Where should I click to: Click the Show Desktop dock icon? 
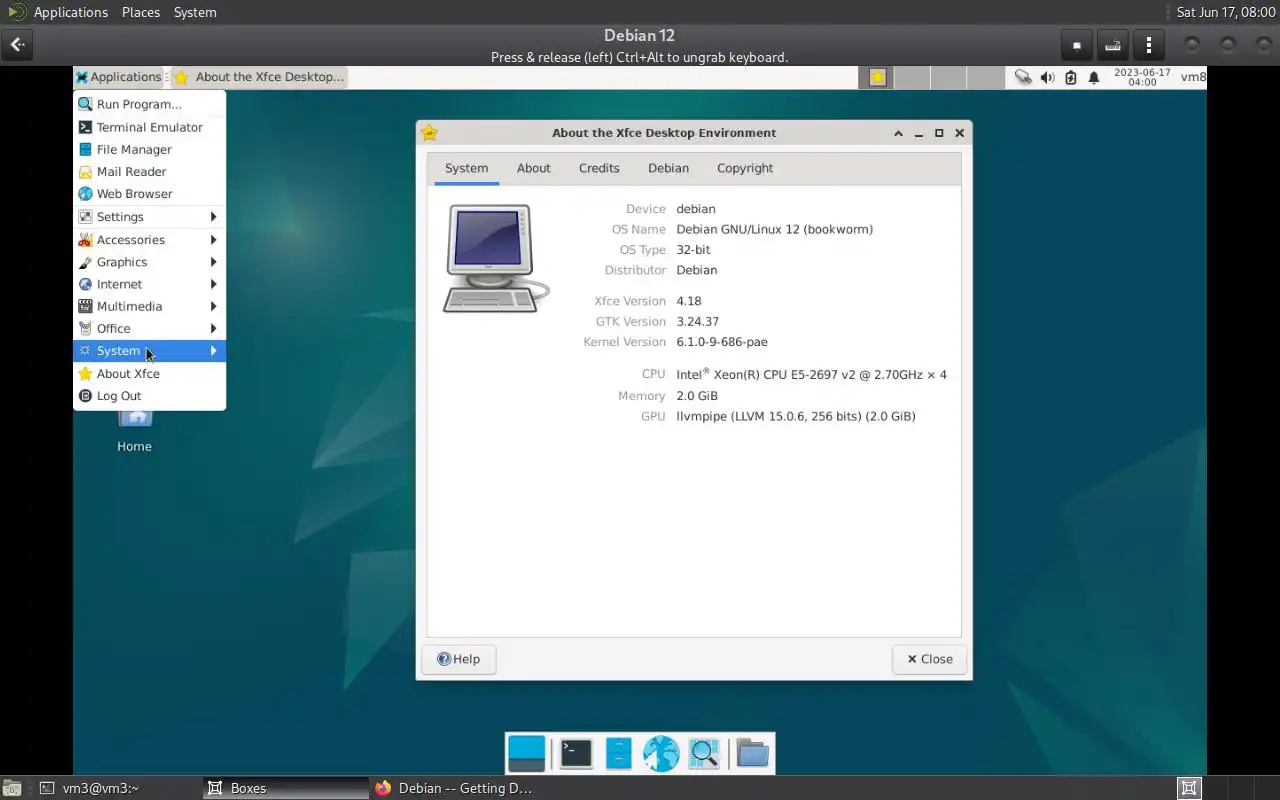[x=526, y=754]
